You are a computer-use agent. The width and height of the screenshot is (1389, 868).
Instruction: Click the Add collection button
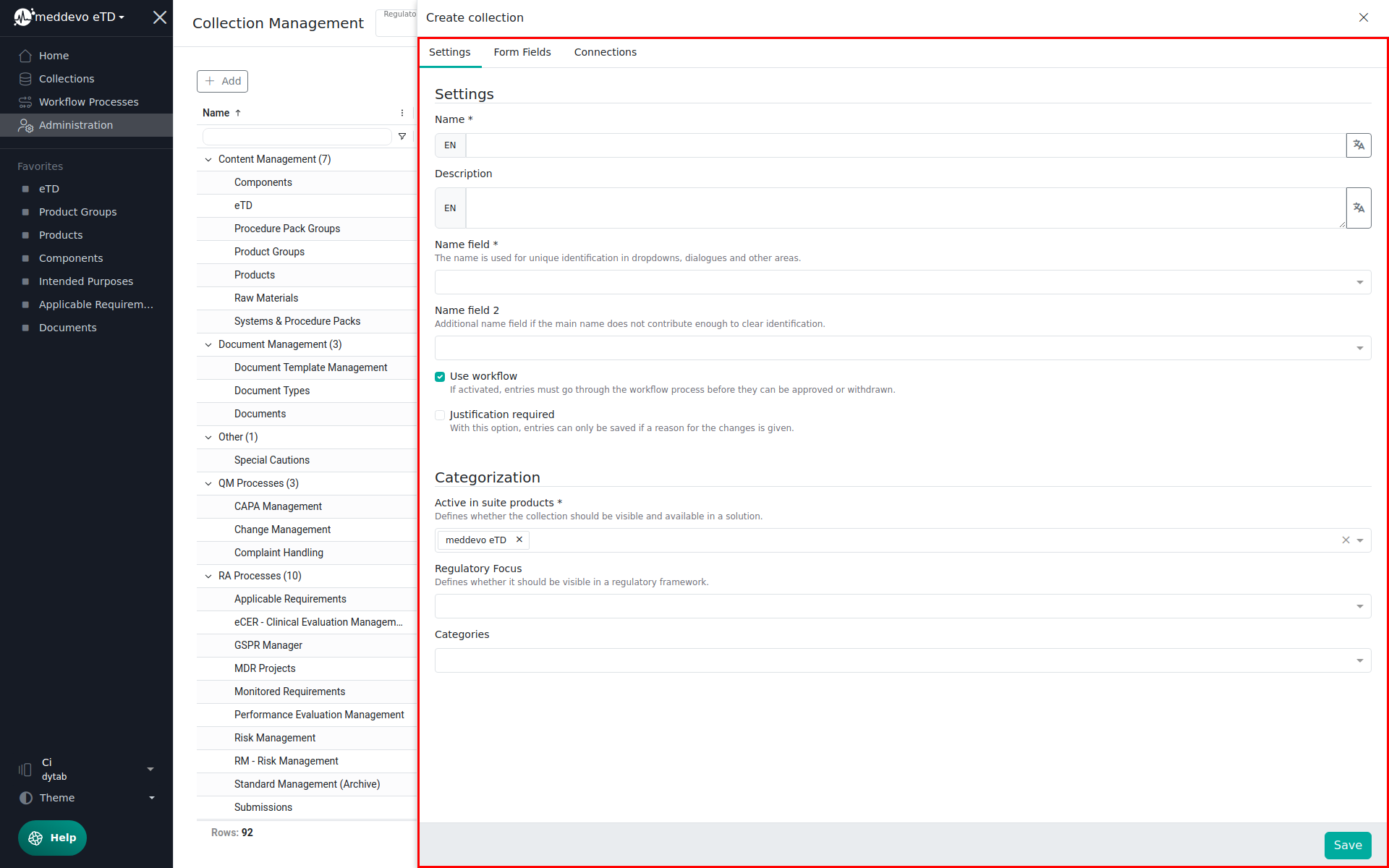click(x=222, y=81)
